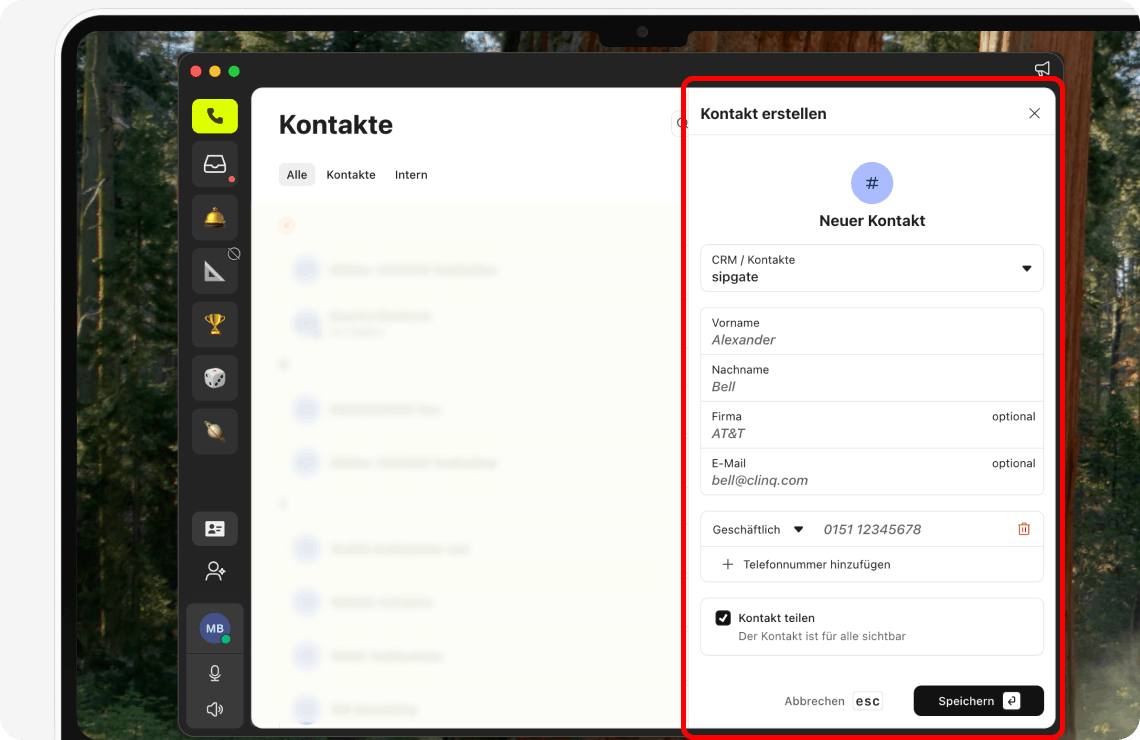
Task: Mute the microphone in the sidebar
Action: pos(214,672)
